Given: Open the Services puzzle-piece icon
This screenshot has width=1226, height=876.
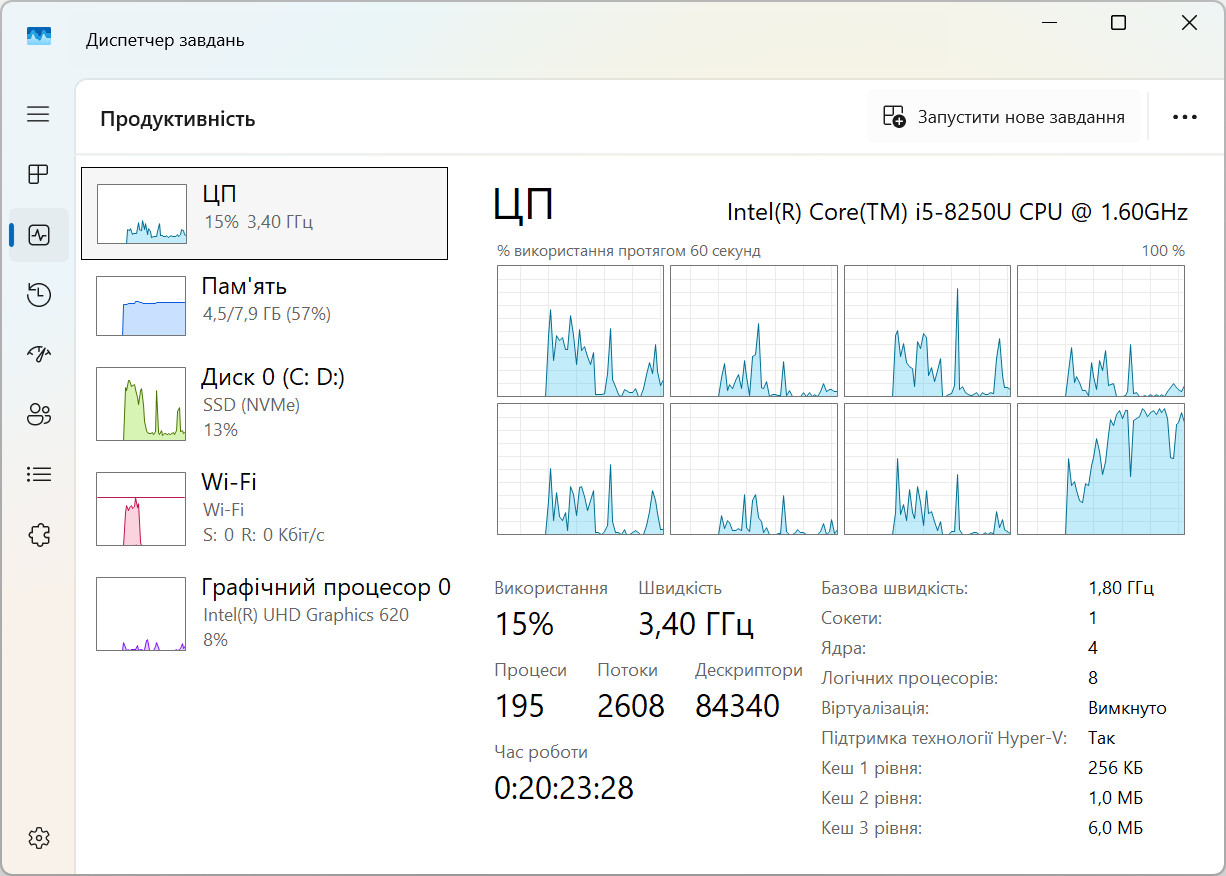Looking at the screenshot, I should 38,534.
